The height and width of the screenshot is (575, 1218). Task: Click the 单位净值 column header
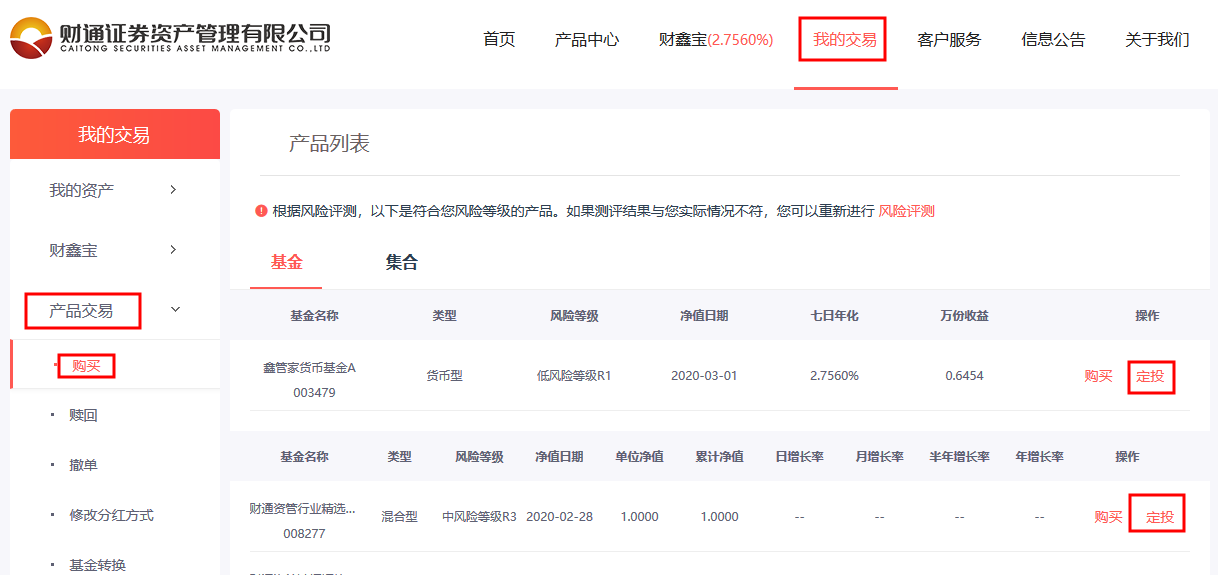coord(639,457)
